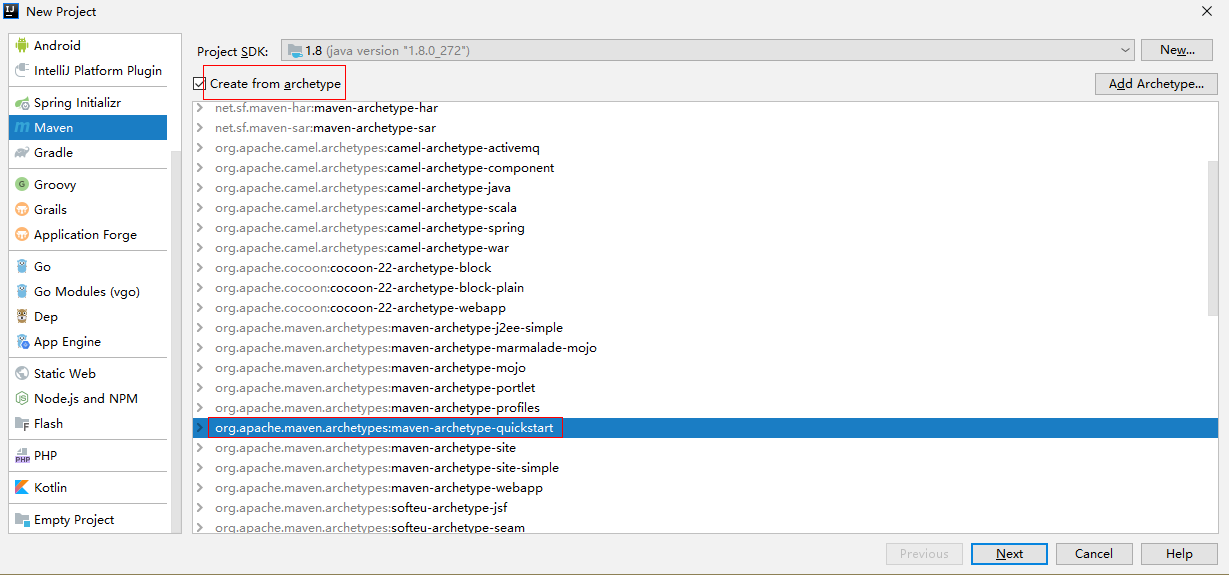Click the PHP icon
Viewport: 1229px width, 575px height.
[x=23, y=456]
